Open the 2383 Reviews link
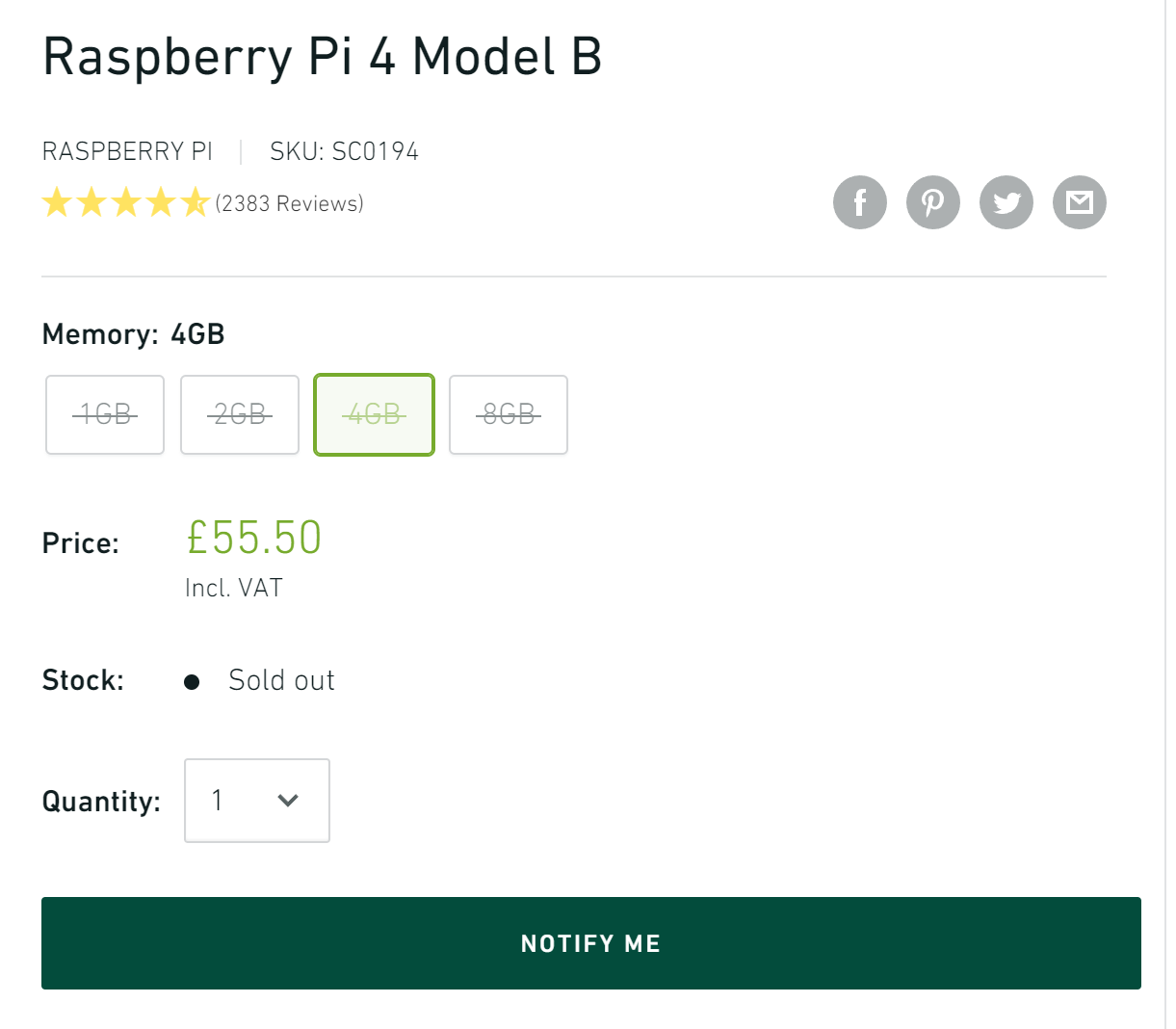1176x1029 pixels. [x=289, y=203]
